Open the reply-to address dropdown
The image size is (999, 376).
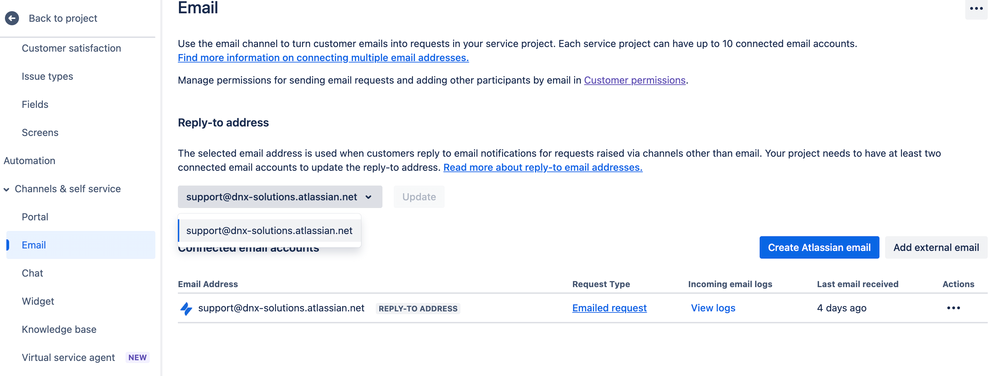coord(280,197)
